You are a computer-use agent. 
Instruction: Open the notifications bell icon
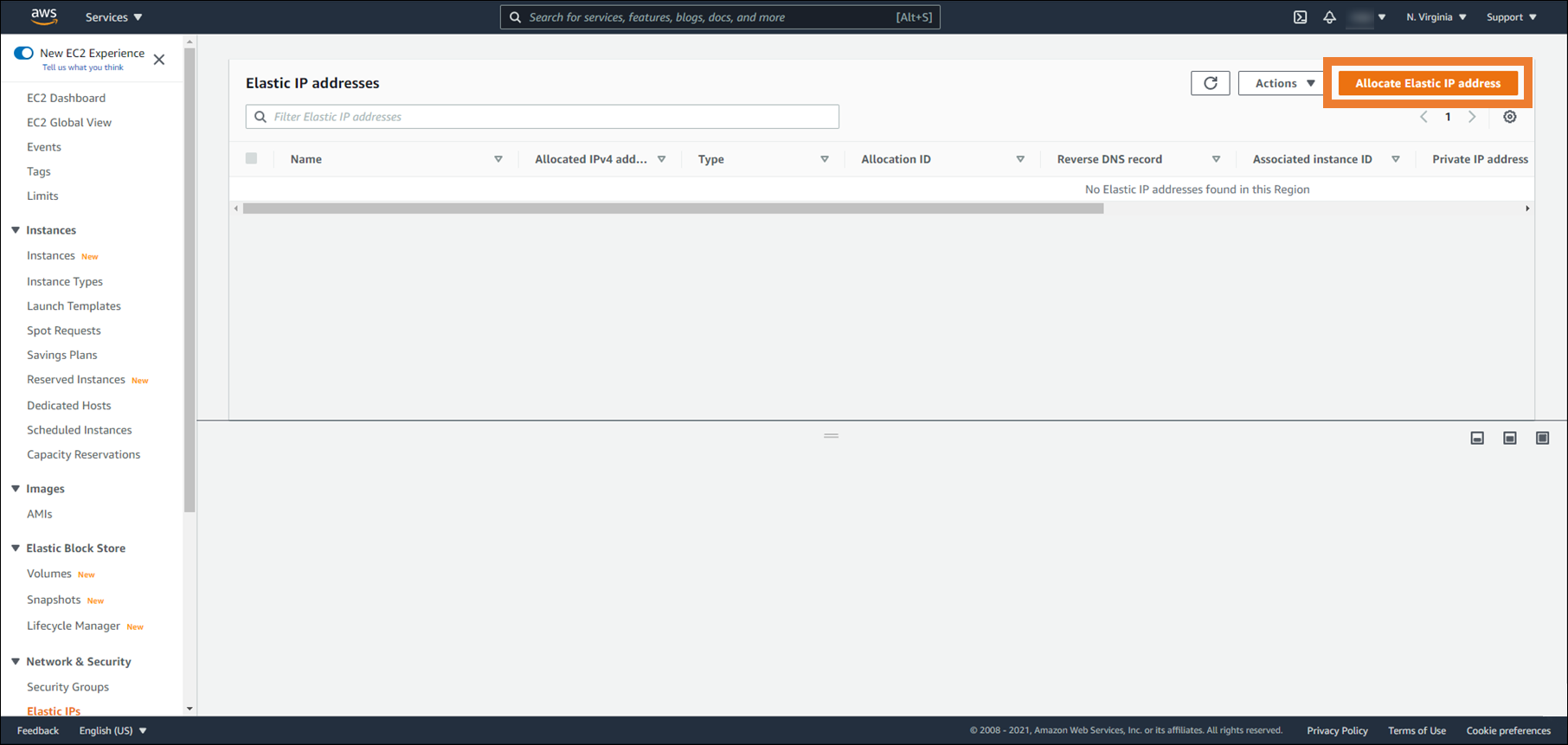click(x=1330, y=17)
